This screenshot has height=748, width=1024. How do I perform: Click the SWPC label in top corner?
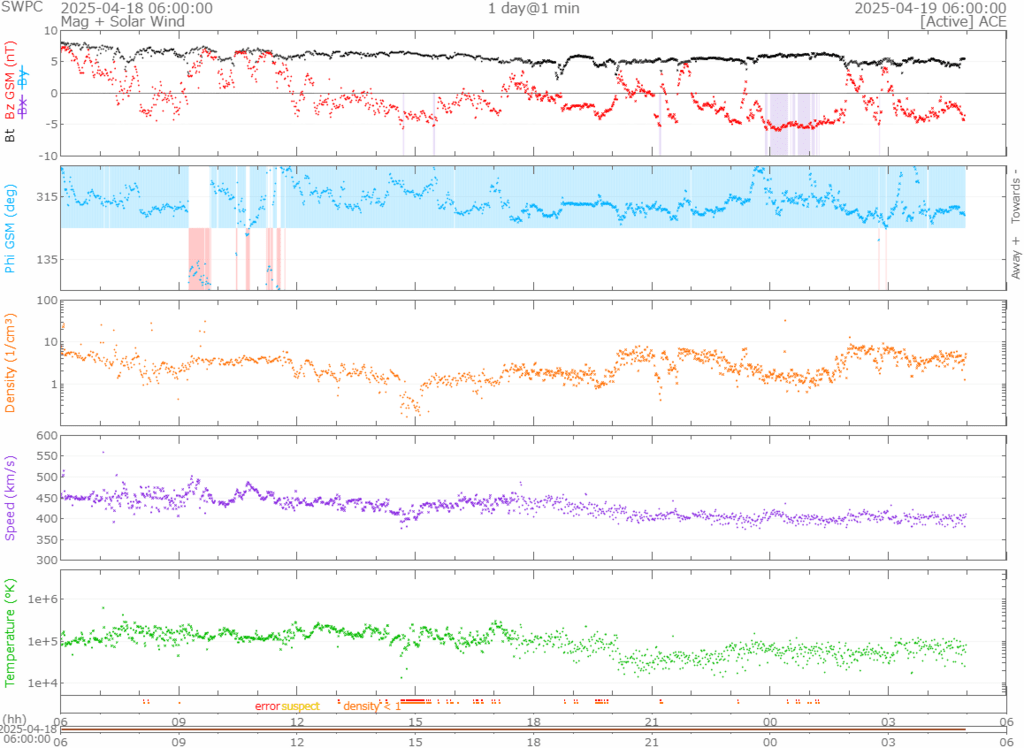[22, 8]
